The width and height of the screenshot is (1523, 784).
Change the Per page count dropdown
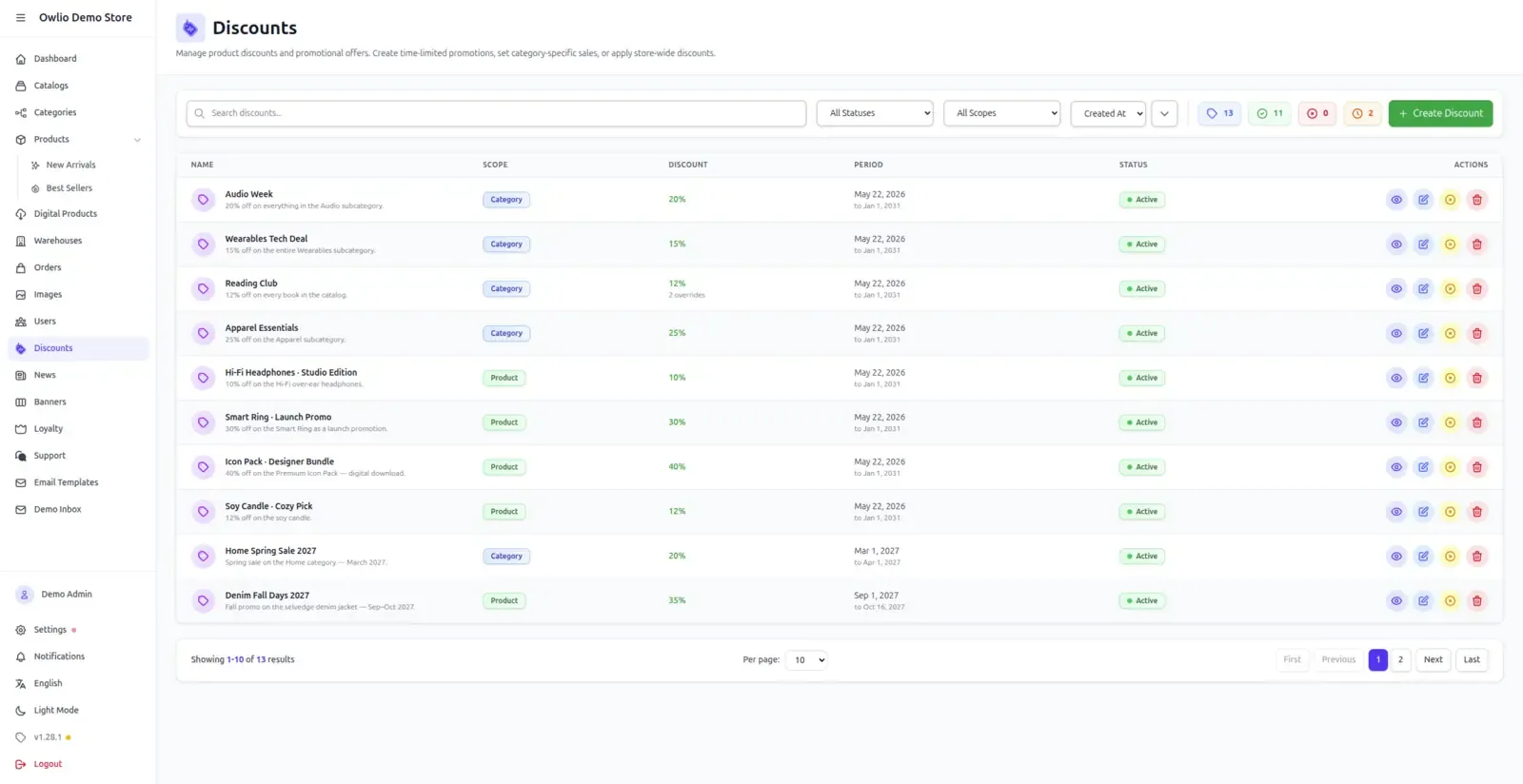806,659
